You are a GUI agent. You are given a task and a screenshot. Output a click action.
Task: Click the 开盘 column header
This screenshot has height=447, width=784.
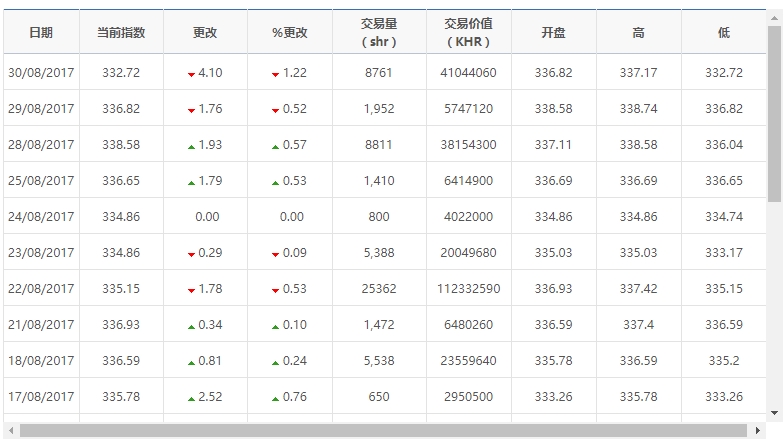(x=553, y=33)
